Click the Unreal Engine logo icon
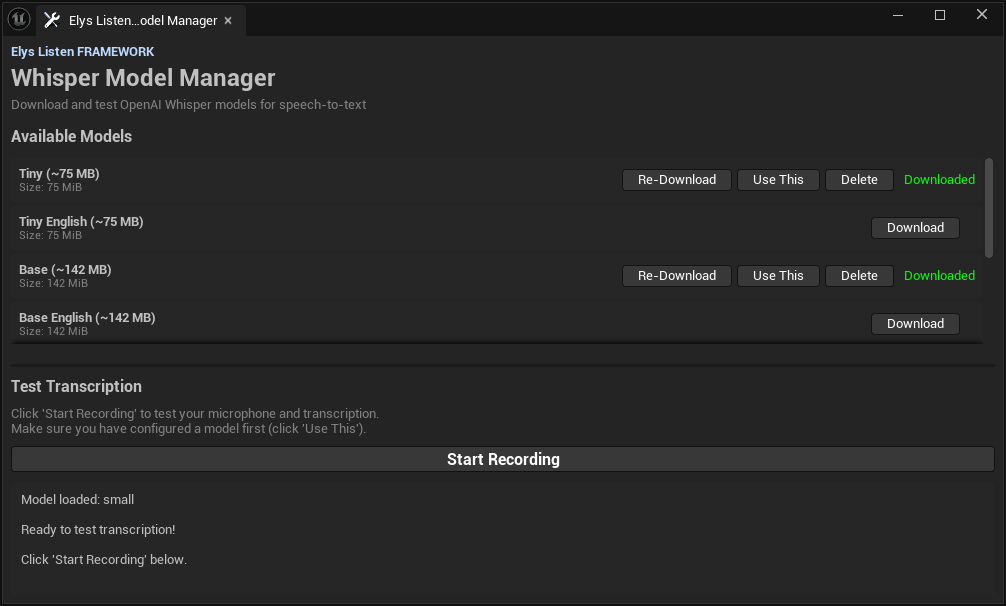This screenshot has height=606, width=1006. pyautogui.click(x=19, y=20)
